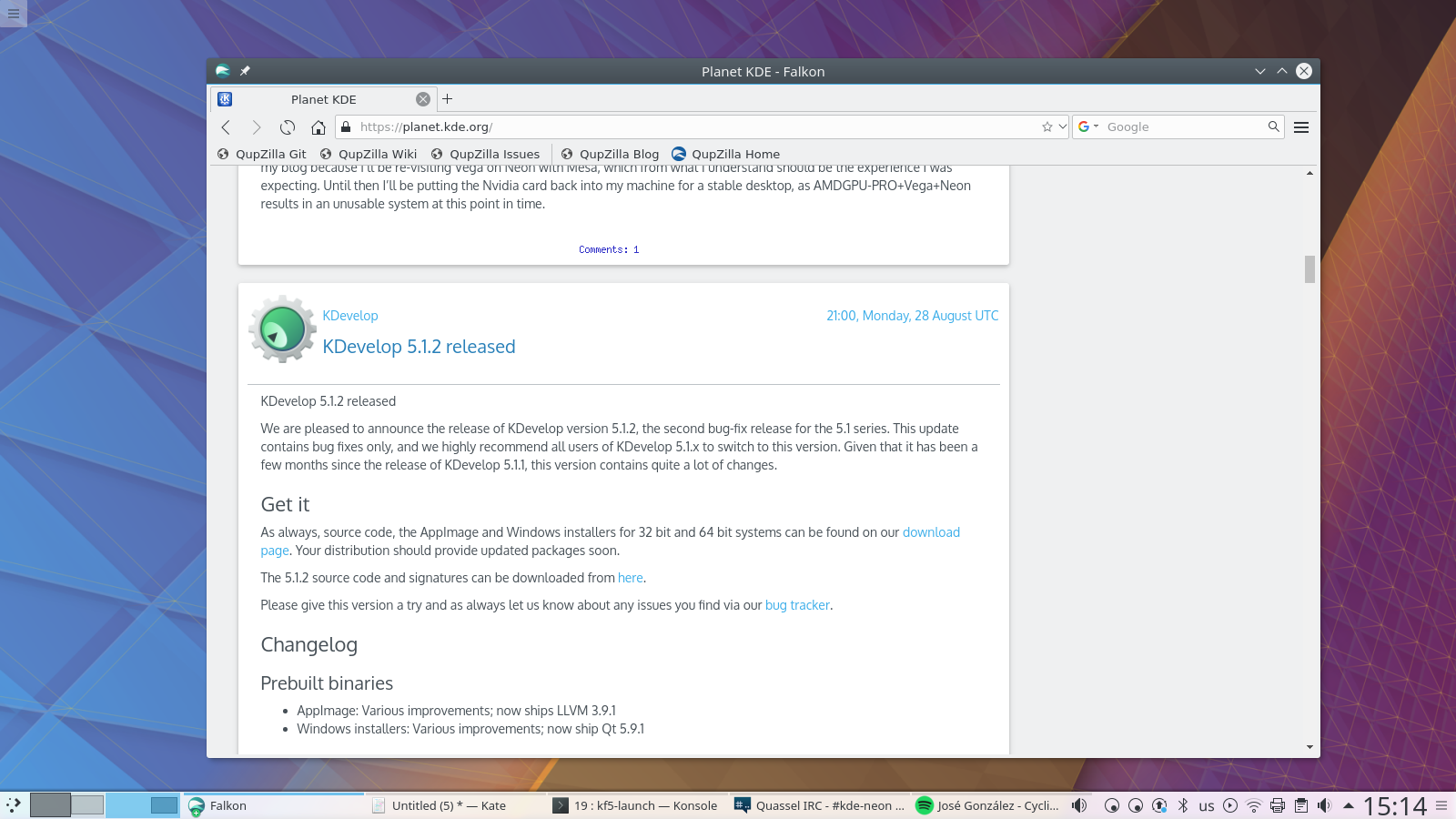Image resolution: width=1456 pixels, height=819 pixels.
Task: Open the Klipper clipboard tray icon
Action: coord(1301,805)
